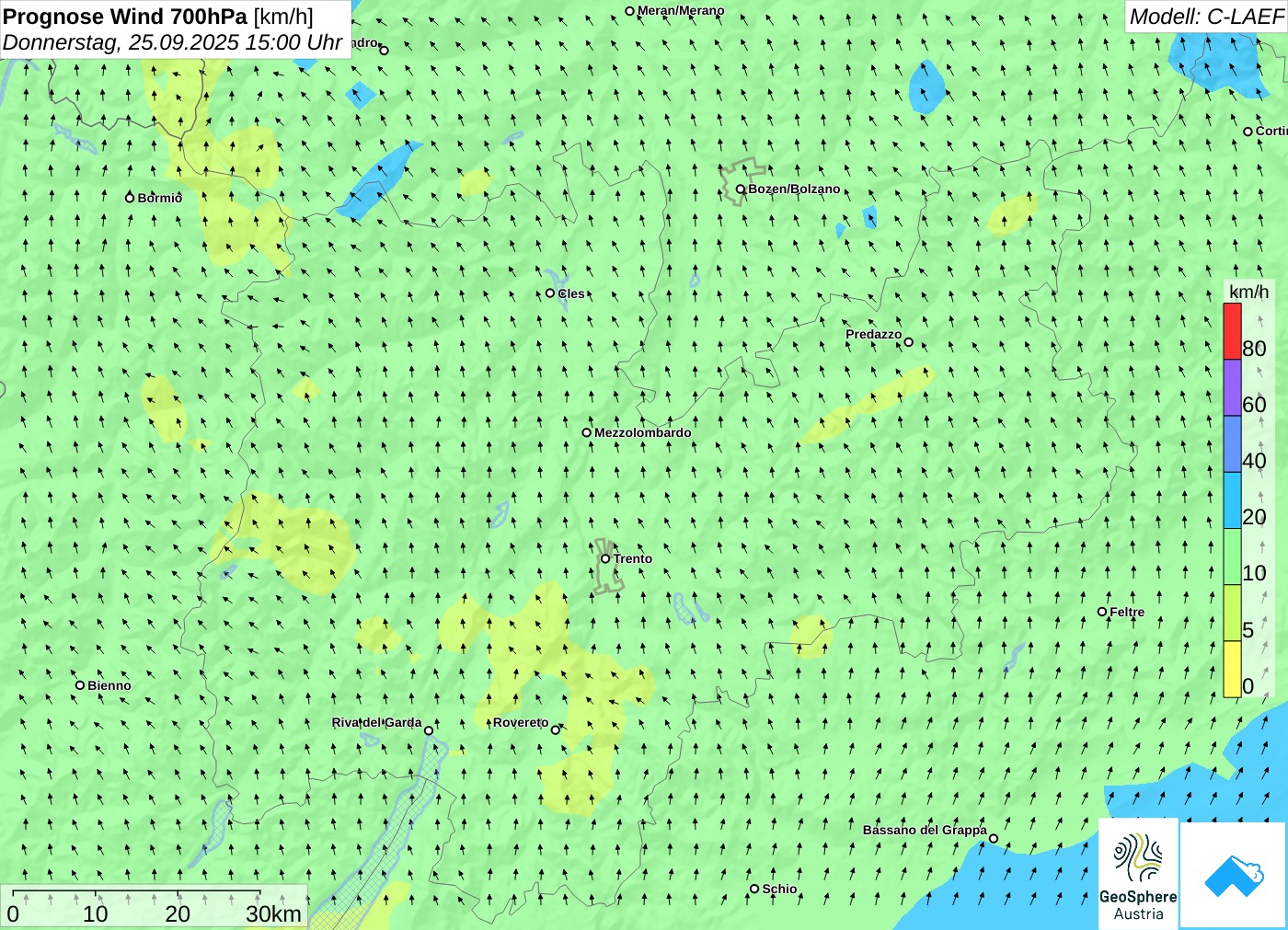This screenshot has width=1288, height=930.
Task: Select the yellow 0-5 km/h legend color
Action: [x=1232, y=669]
